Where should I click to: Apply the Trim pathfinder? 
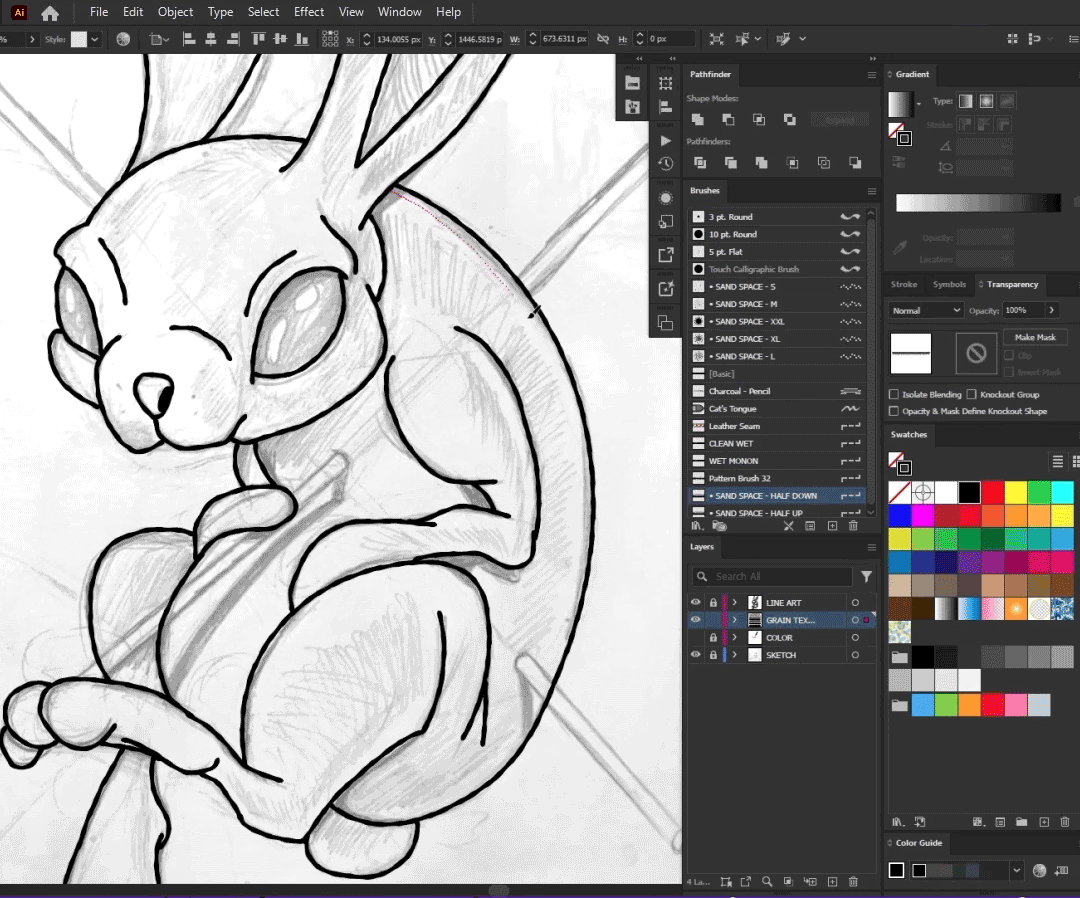point(731,163)
